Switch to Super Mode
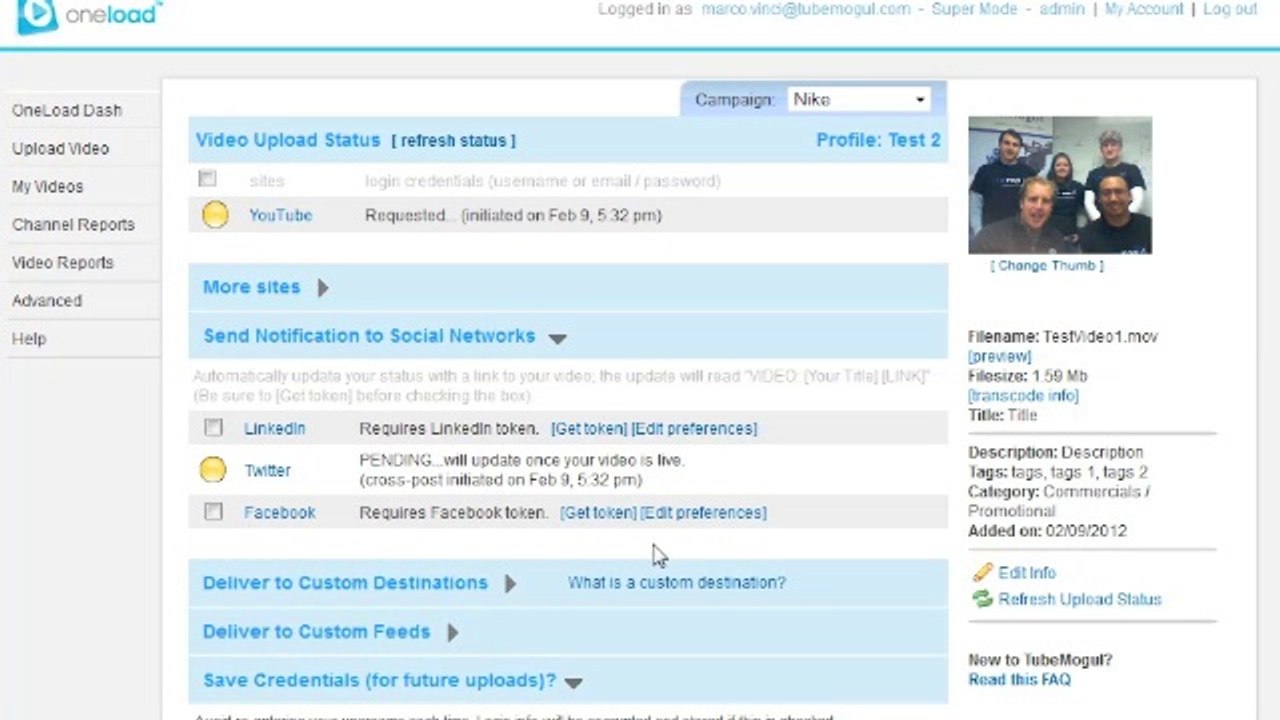The height and width of the screenshot is (720, 1280). pos(974,9)
